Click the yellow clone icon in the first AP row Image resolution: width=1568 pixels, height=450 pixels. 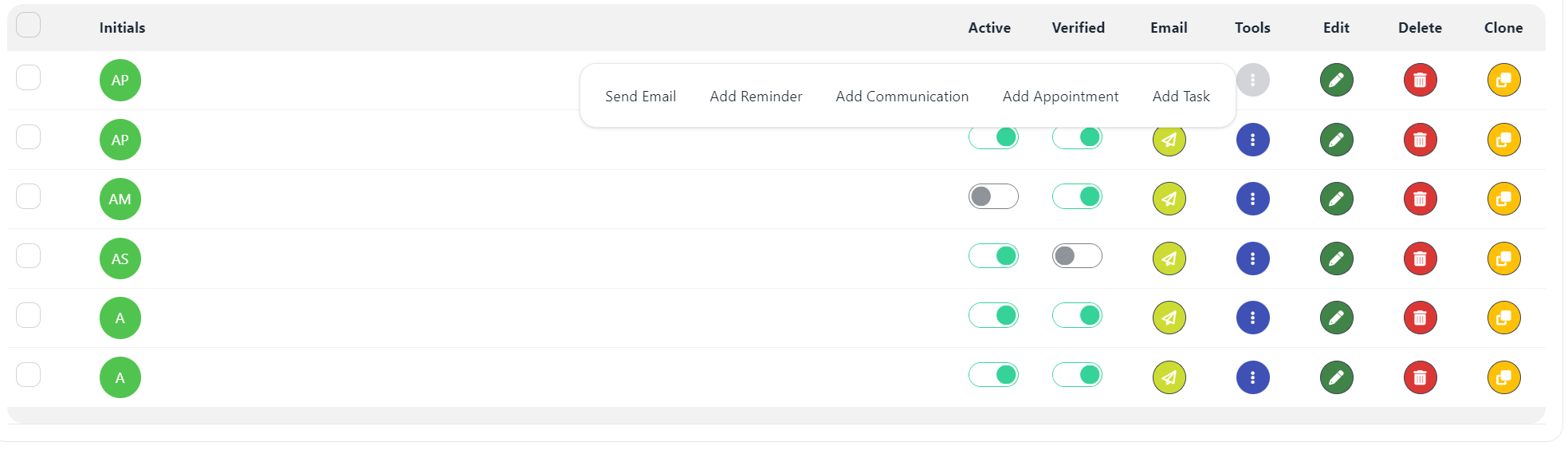pyautogui.click(x=1503, y=80)
